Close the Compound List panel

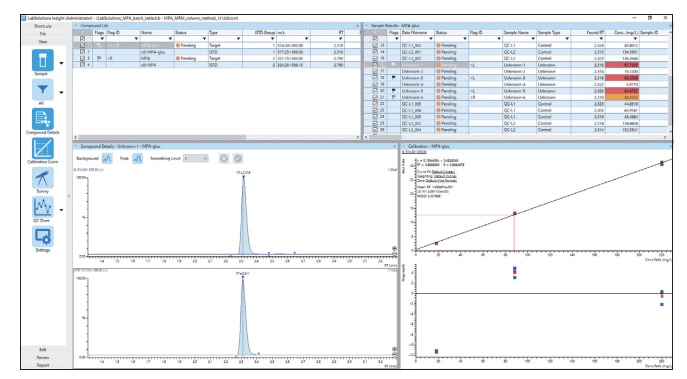point(358,26)
